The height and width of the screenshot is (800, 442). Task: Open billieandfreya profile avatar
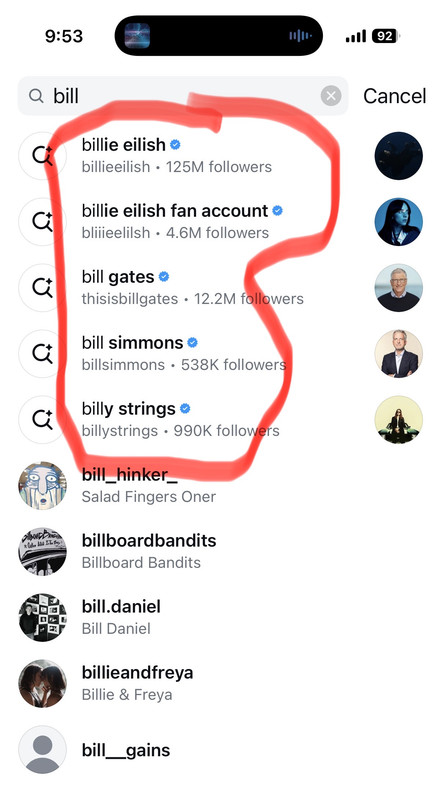42,683
